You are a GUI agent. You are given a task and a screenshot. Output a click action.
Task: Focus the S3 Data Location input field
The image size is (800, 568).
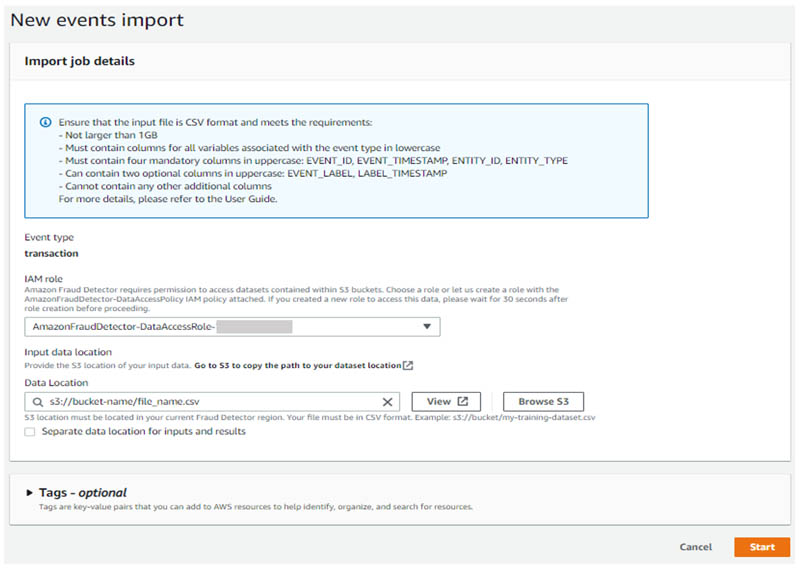(x=212, y=402)
